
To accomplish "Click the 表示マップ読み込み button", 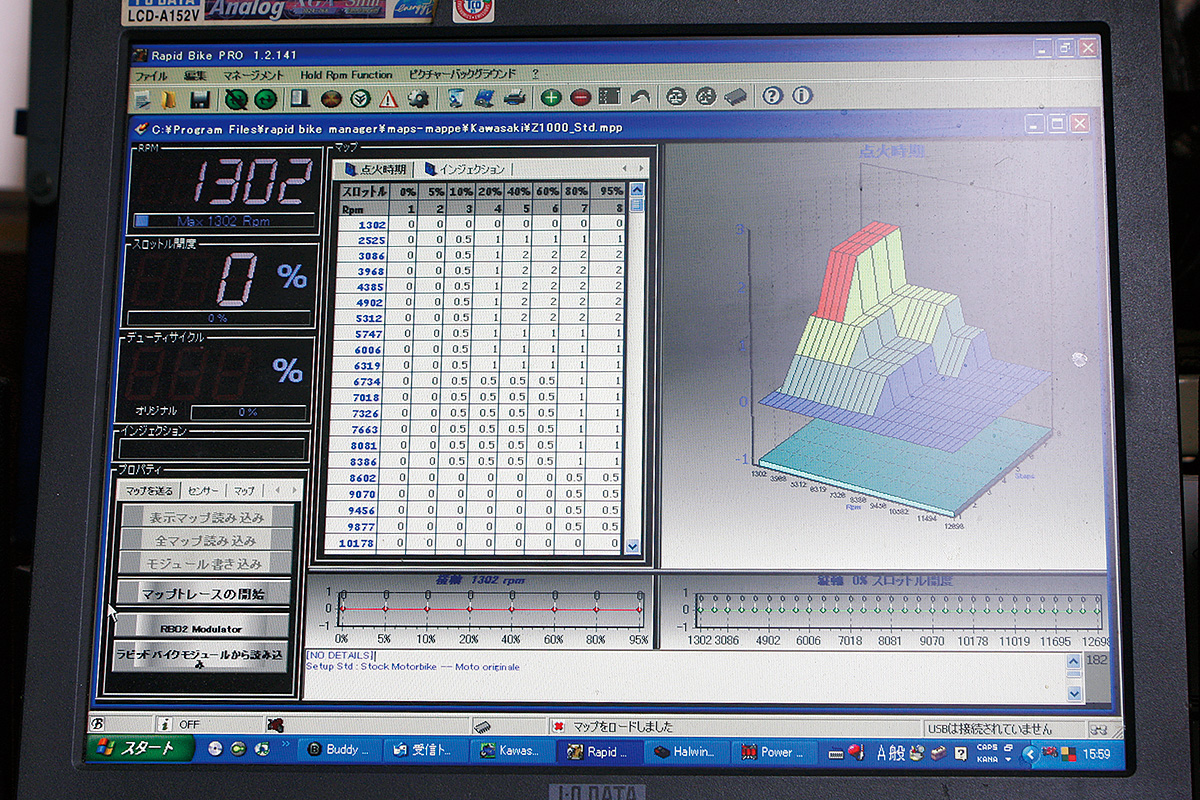I will (x=207, y=518).
